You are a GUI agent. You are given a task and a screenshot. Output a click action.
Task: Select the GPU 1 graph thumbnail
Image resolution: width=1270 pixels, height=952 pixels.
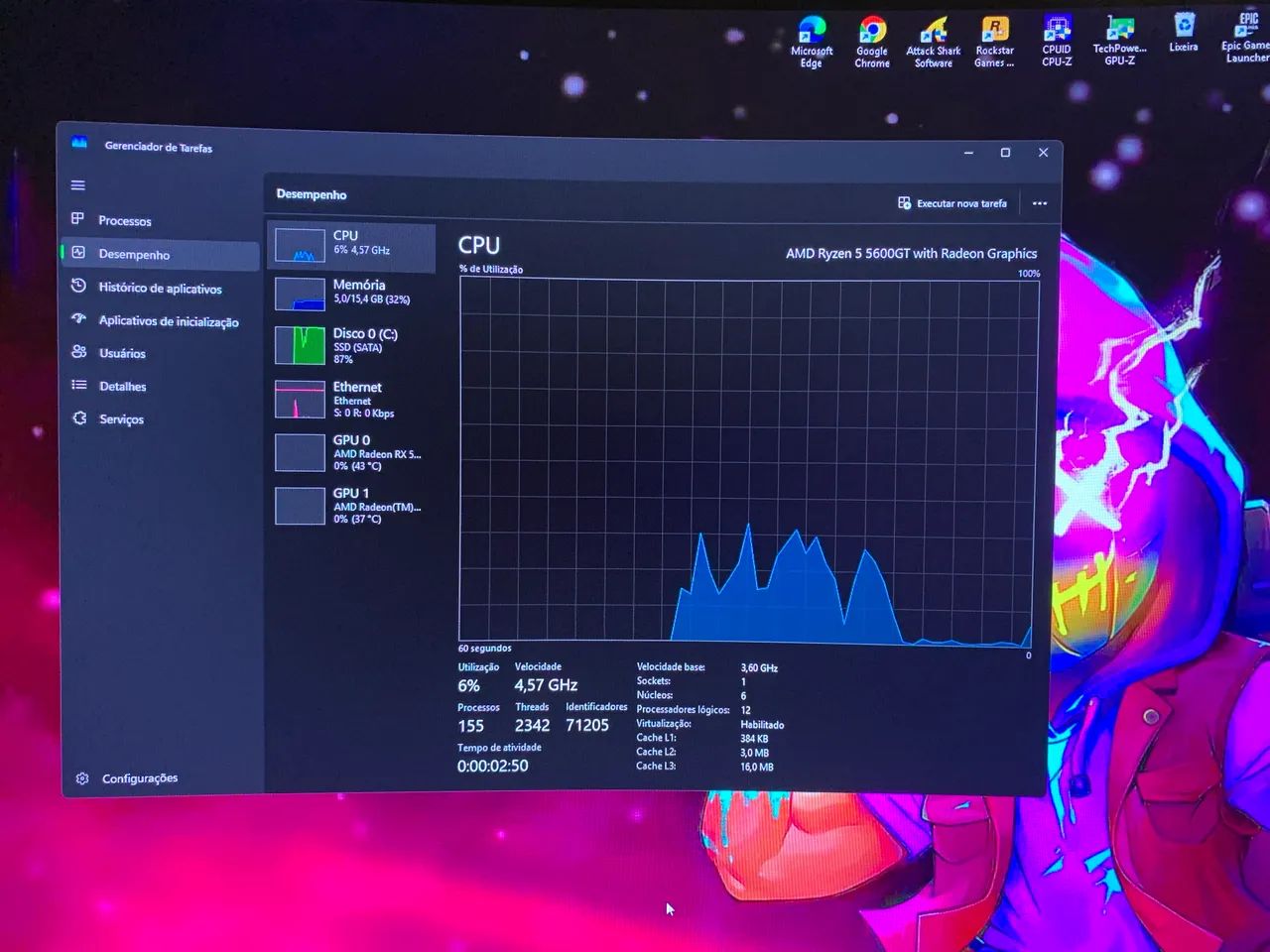point(300,506)
